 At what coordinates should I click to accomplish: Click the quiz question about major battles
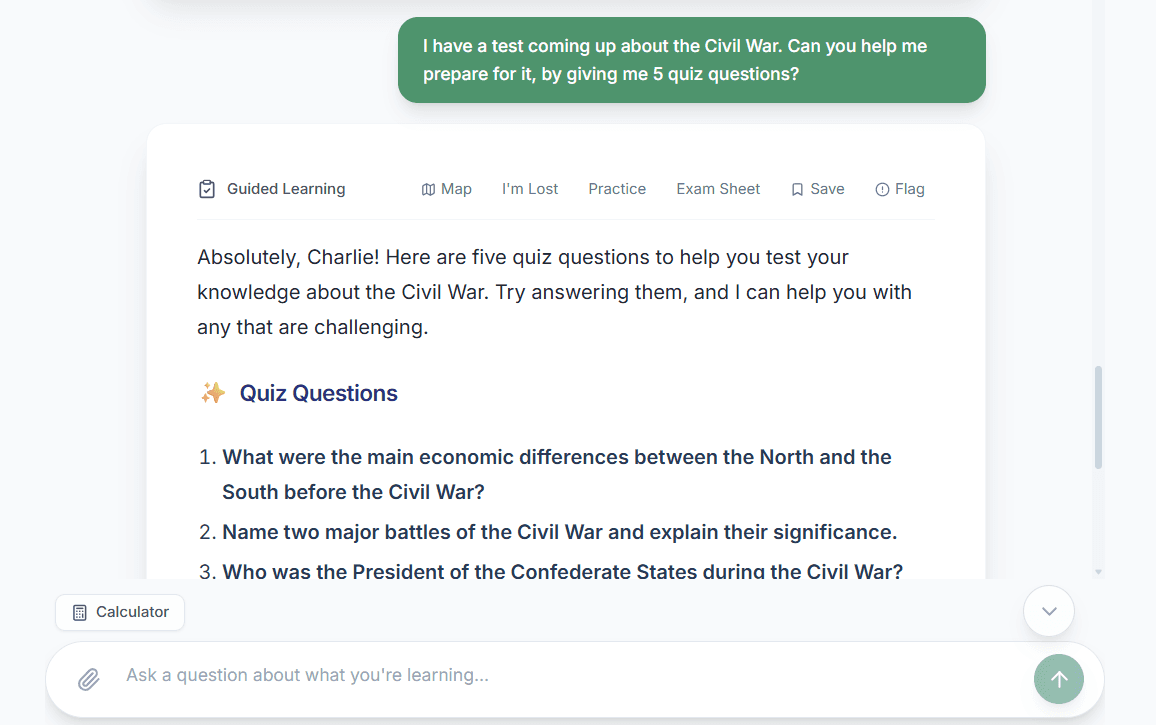[x=559, y=532]
